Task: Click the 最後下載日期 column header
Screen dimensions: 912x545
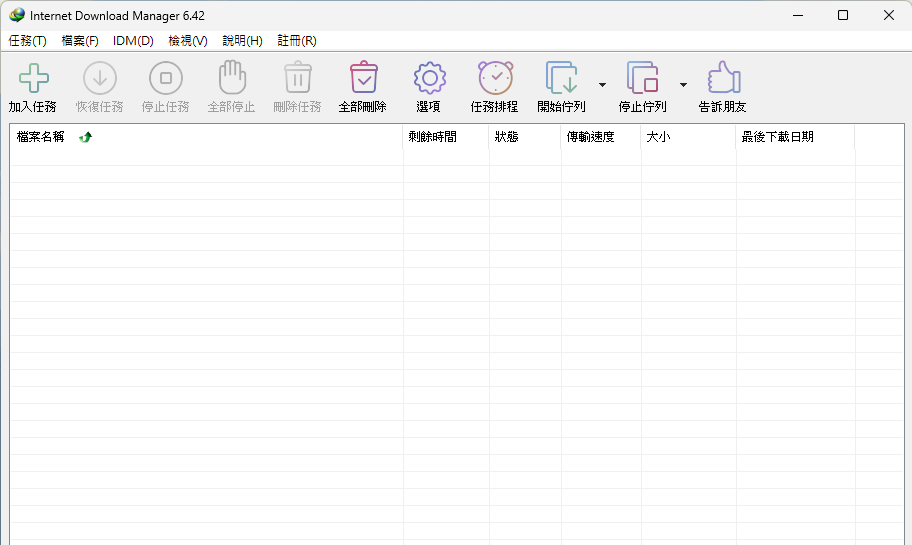Action: pos(777,137)
